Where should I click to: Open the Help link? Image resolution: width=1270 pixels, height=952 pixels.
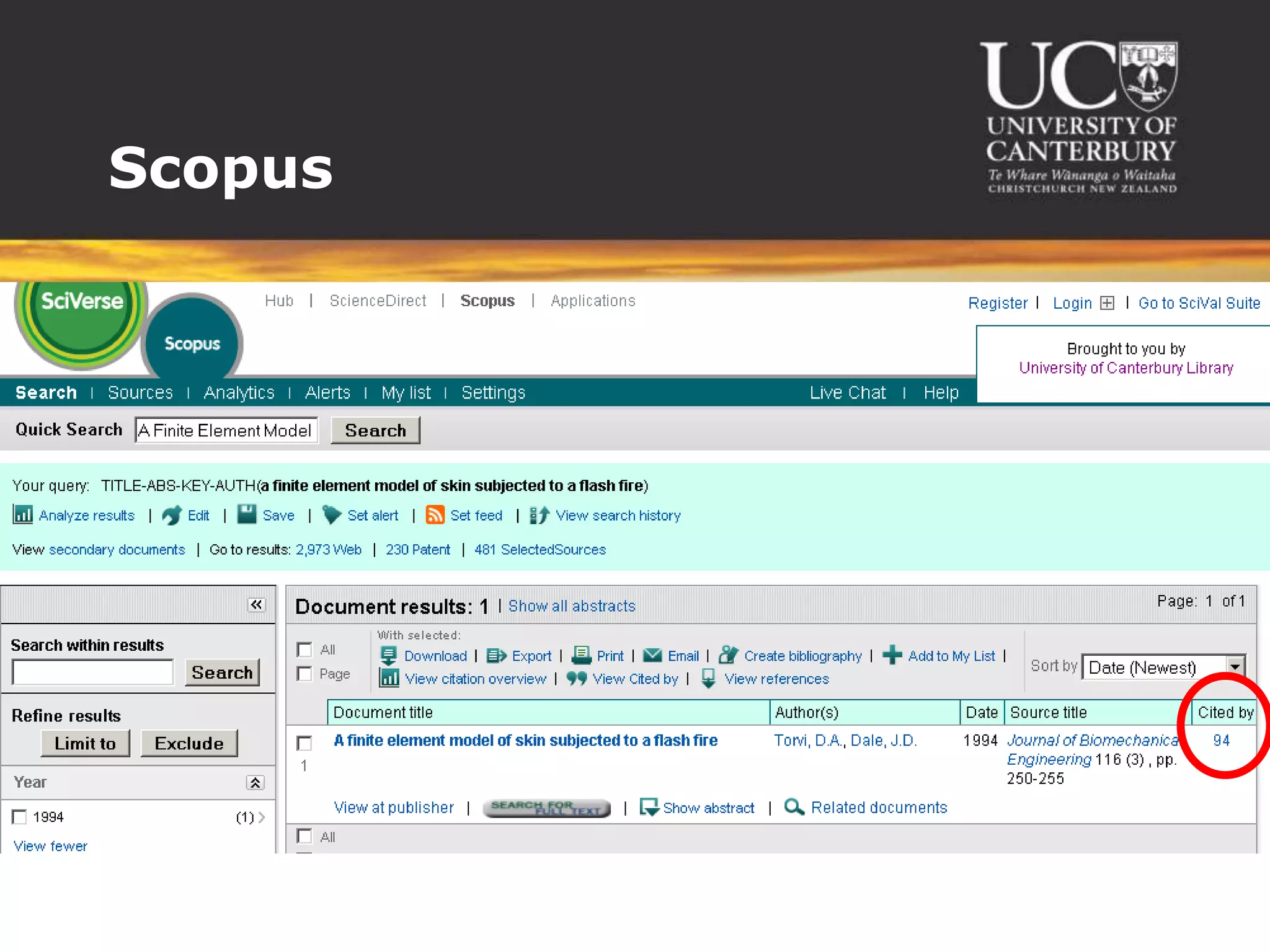coord(941,392)
